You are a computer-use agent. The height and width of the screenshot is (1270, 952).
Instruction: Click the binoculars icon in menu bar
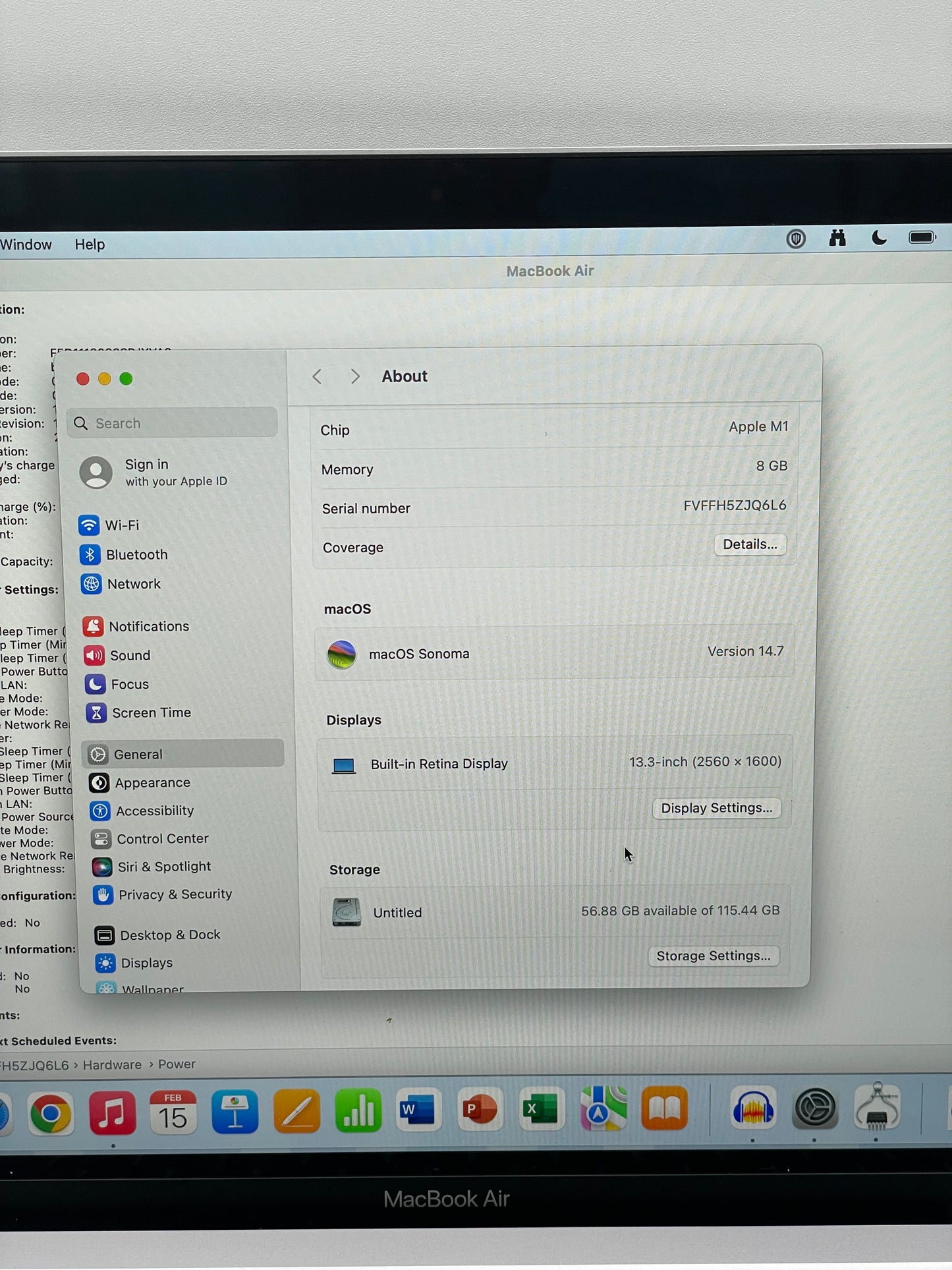837,238
